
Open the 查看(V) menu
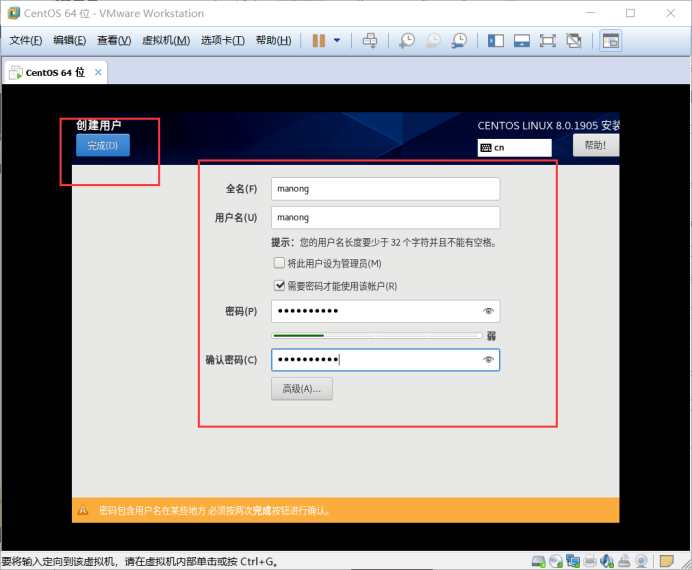(x=114, y=41)
